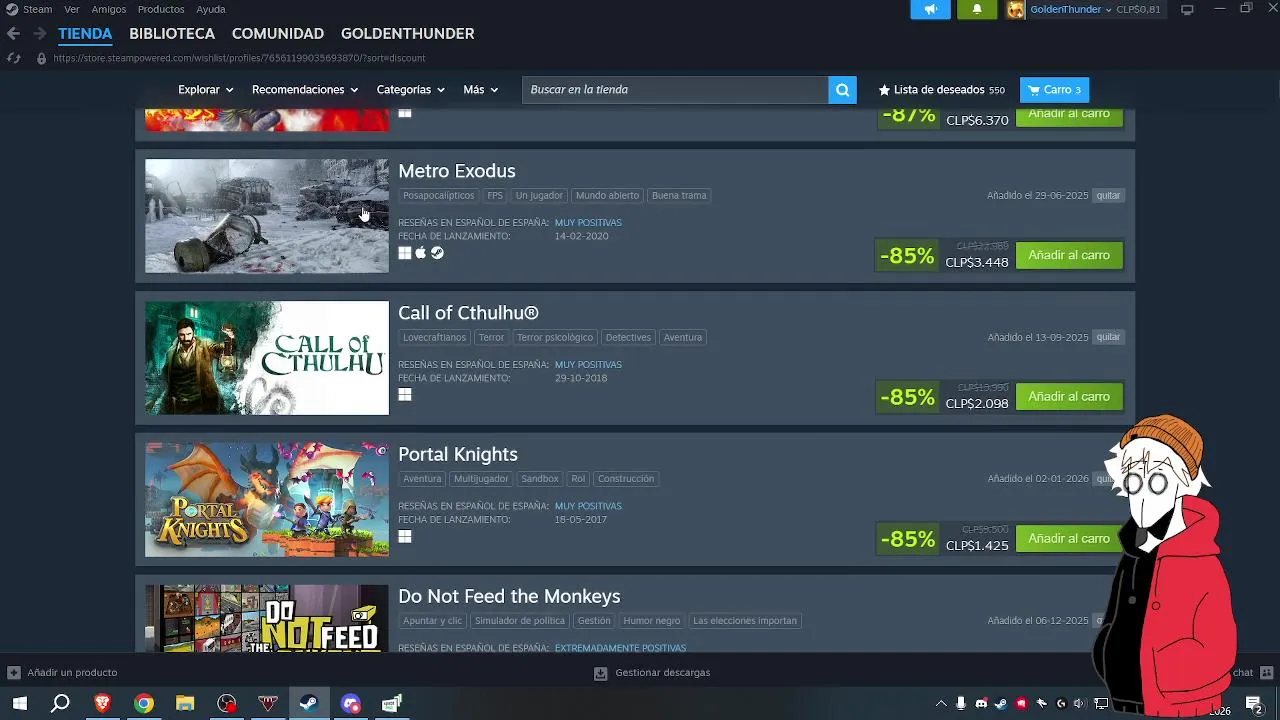Launch Google Chrome from taskbar
The image size is (1280, 720).
click(x=144, y=704)
